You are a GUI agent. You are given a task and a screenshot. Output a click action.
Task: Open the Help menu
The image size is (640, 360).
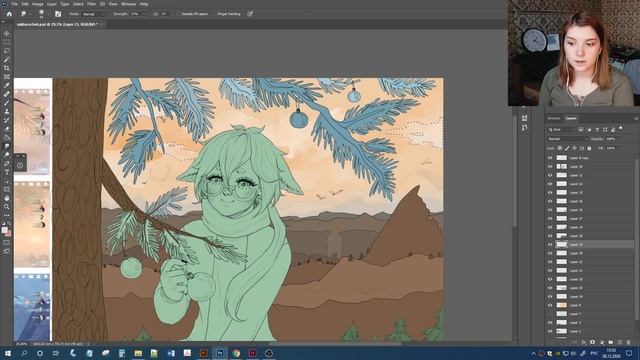144,4
